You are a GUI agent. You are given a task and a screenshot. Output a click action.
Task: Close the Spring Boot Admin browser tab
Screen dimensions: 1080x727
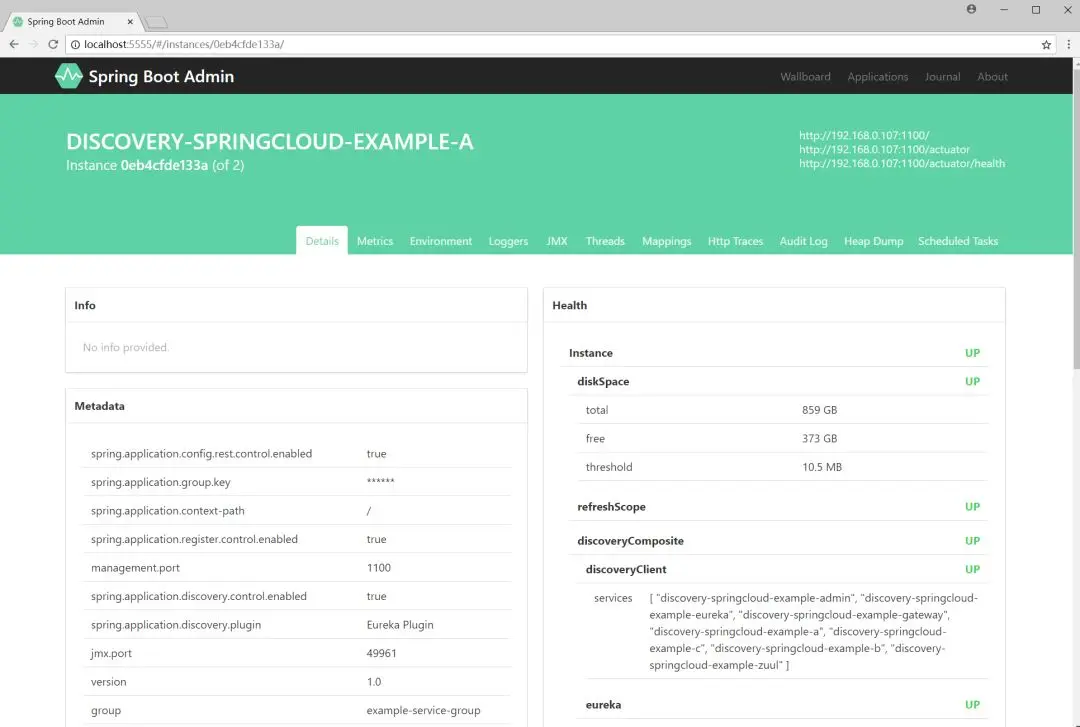pyautogui.click(x=130, y=21)
